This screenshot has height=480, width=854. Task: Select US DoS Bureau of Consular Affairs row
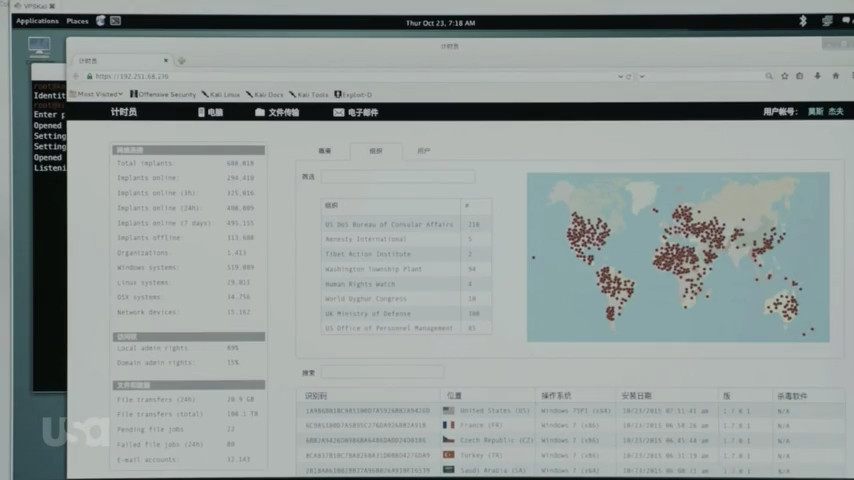(x=406, y=224)
